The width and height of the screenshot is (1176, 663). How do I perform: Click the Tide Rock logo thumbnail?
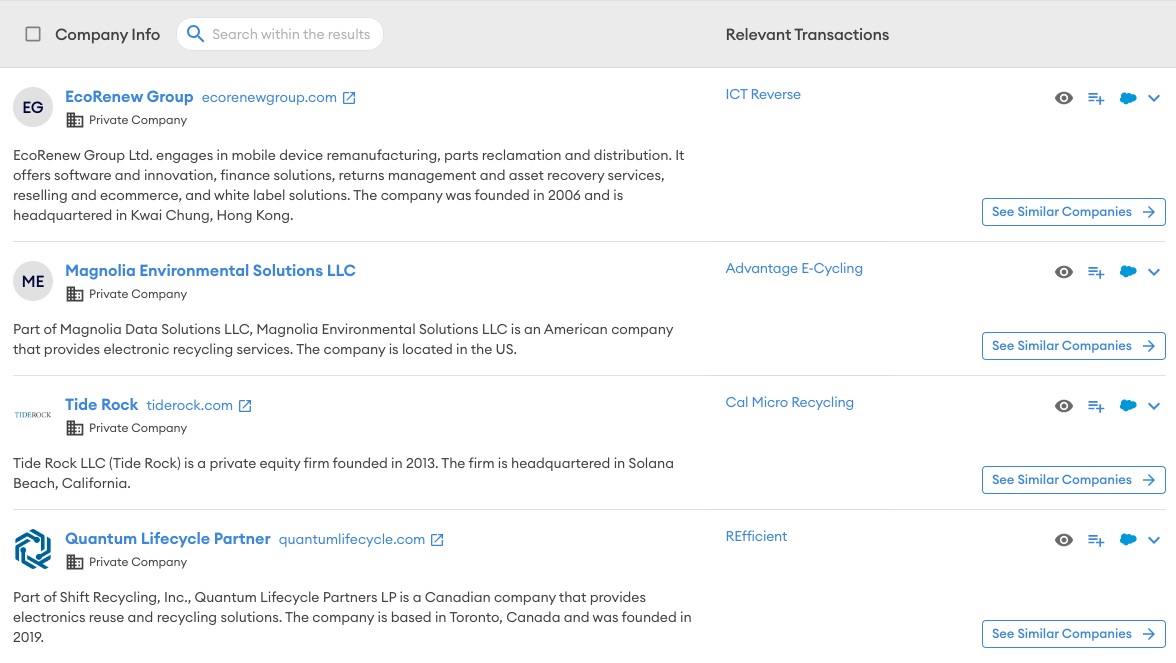click(x=33, y=415)
